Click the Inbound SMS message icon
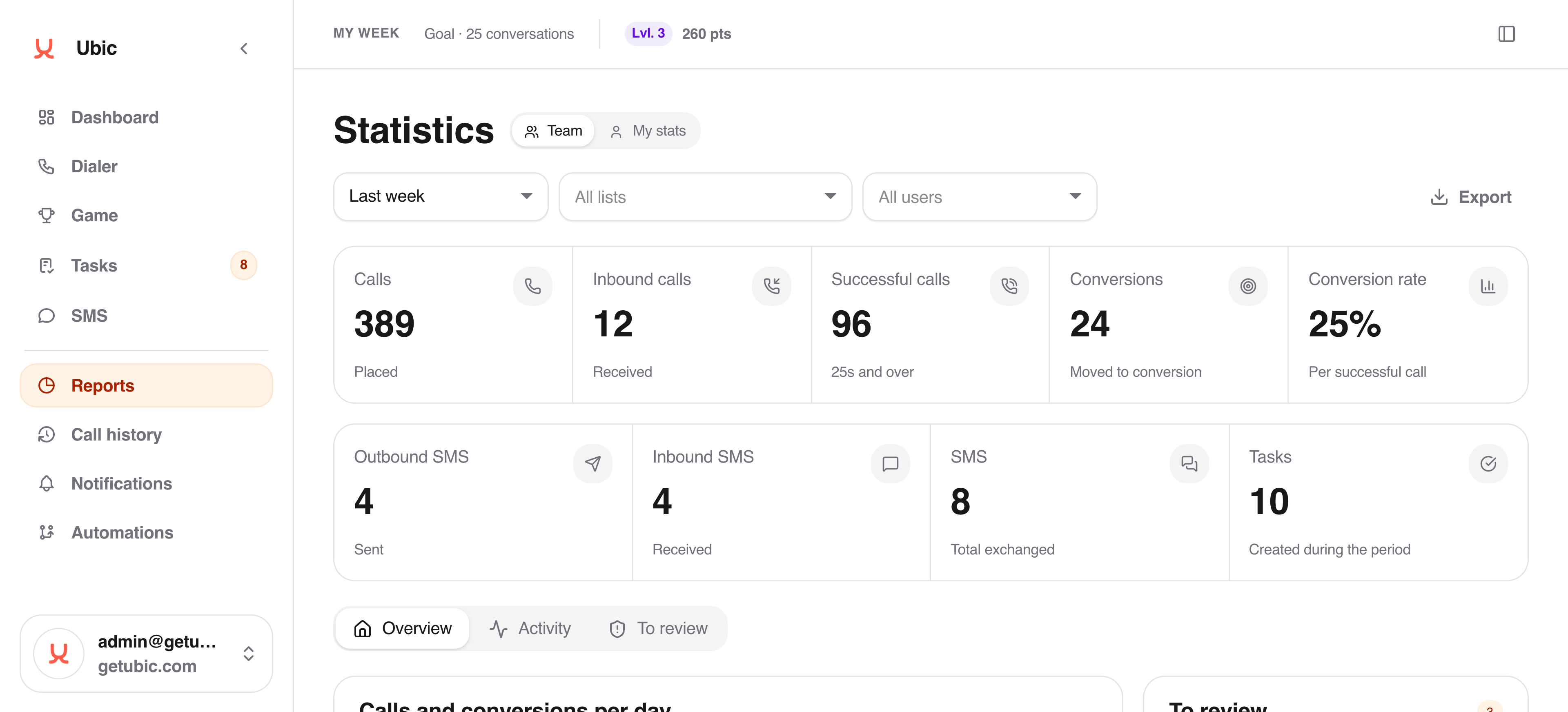The image size is (1568, 712). [890, 464]
